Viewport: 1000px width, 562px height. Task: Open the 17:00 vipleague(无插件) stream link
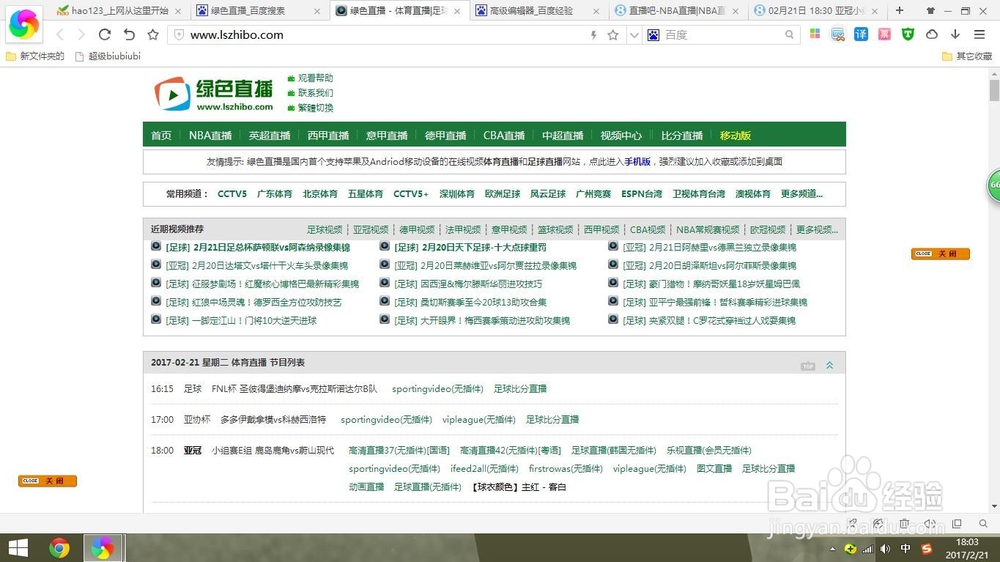tap(478, 420)
